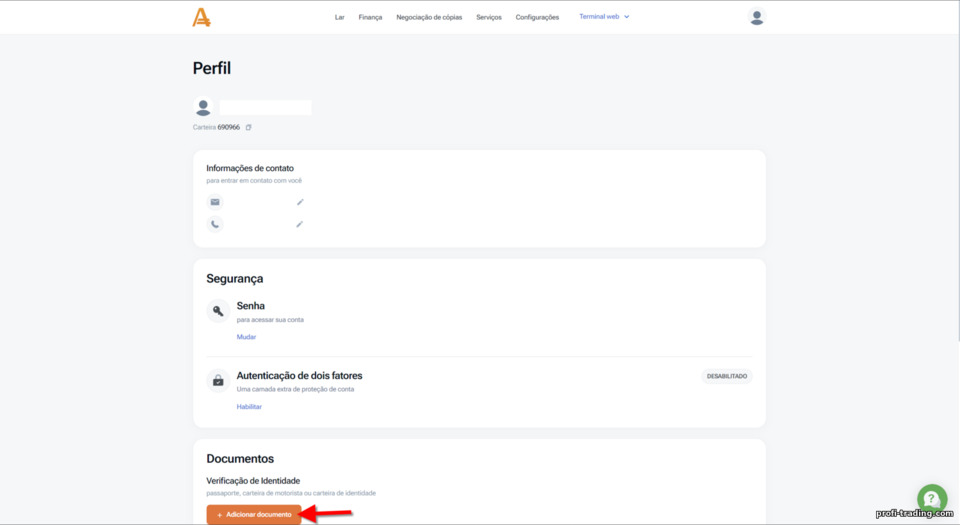Open the Serviços menu

point(489,17)
